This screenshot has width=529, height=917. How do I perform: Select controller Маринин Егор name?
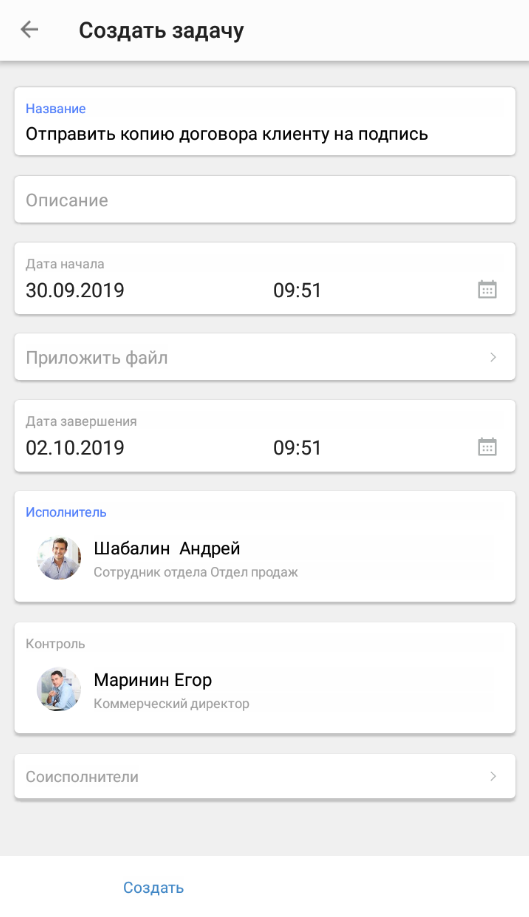[x=153, y=680]
